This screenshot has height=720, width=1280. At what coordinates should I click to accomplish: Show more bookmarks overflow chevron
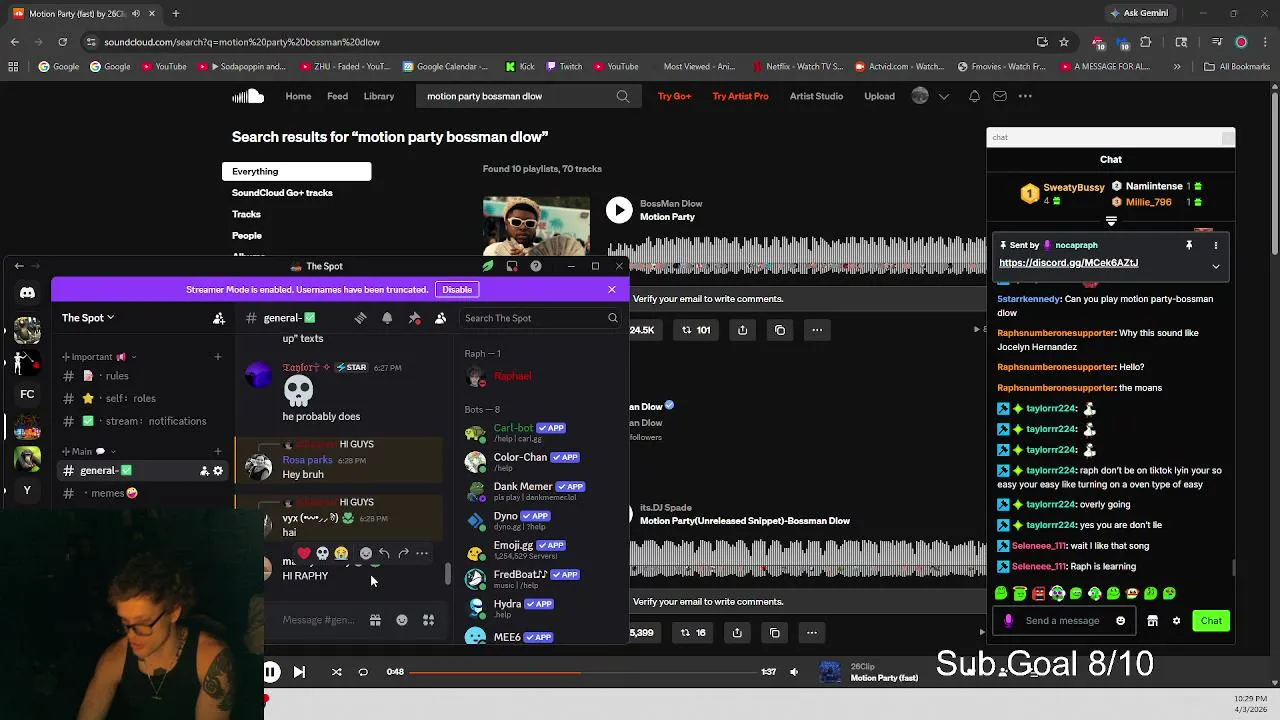click(x=1177, y=67)
